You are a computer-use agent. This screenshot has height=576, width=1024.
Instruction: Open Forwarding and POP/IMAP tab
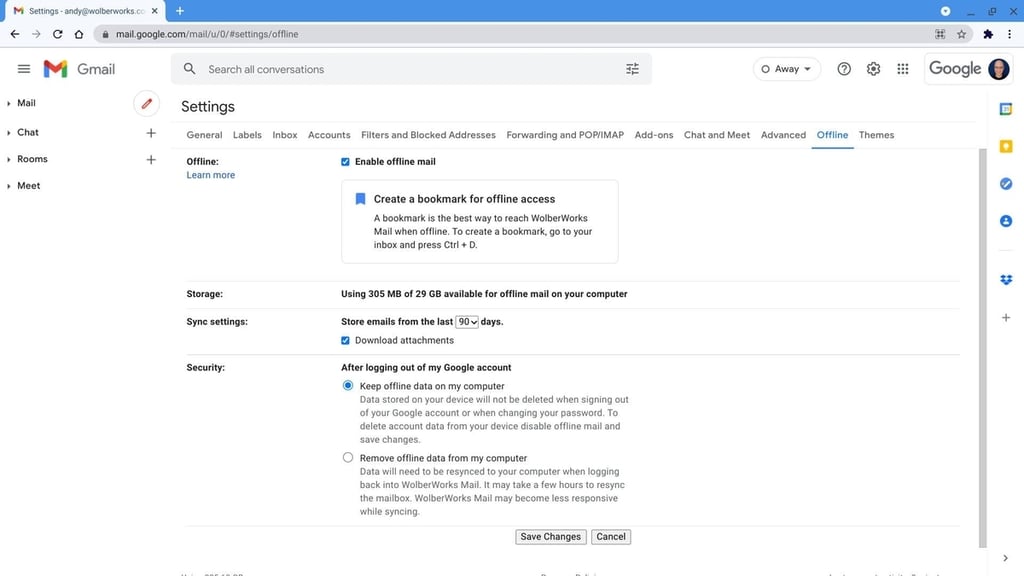point(565,135)
